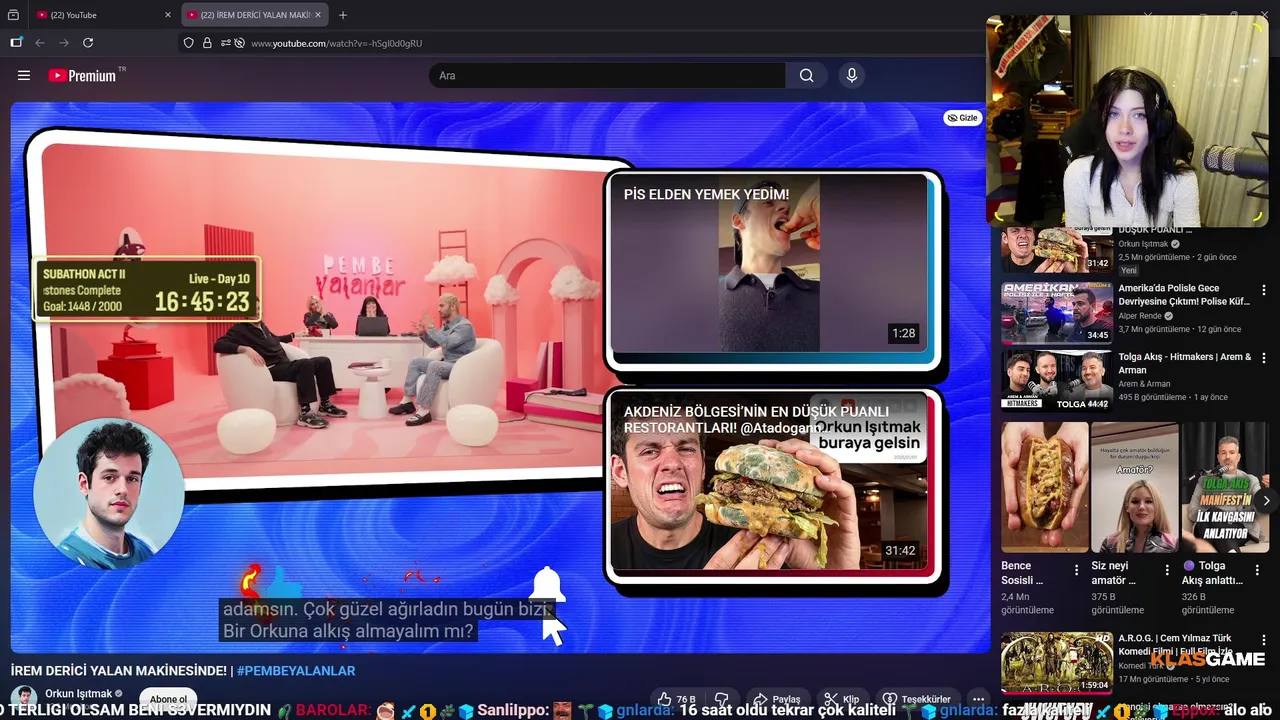Open options menu for "Siz neyi amatör" short

pyautogui.click(x=1166, y=570)
